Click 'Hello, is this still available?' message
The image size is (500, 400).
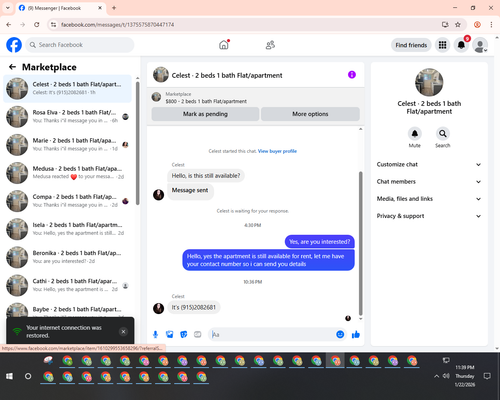pyautogui.click(x=206, y=176)
